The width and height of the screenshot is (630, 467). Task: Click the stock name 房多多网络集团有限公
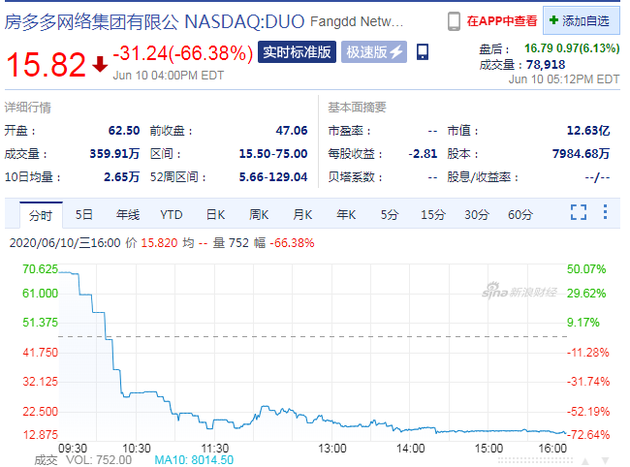coord(92,22)
